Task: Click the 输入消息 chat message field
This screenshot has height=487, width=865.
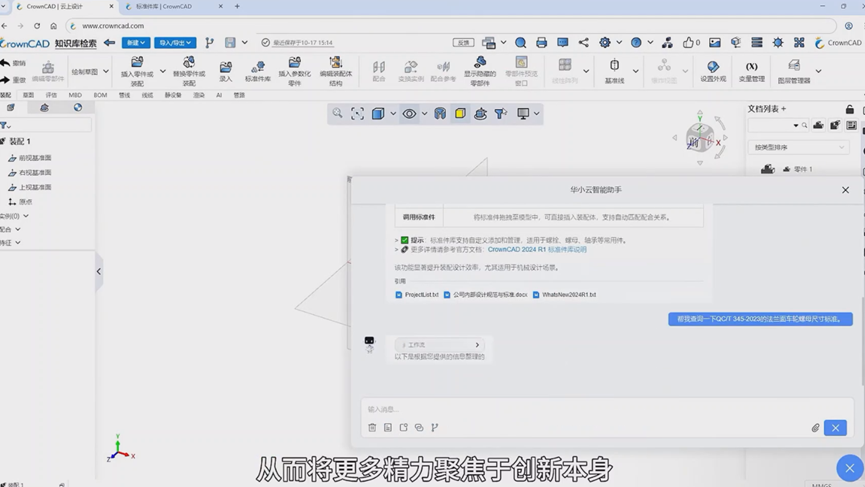Action: (607, 409)
